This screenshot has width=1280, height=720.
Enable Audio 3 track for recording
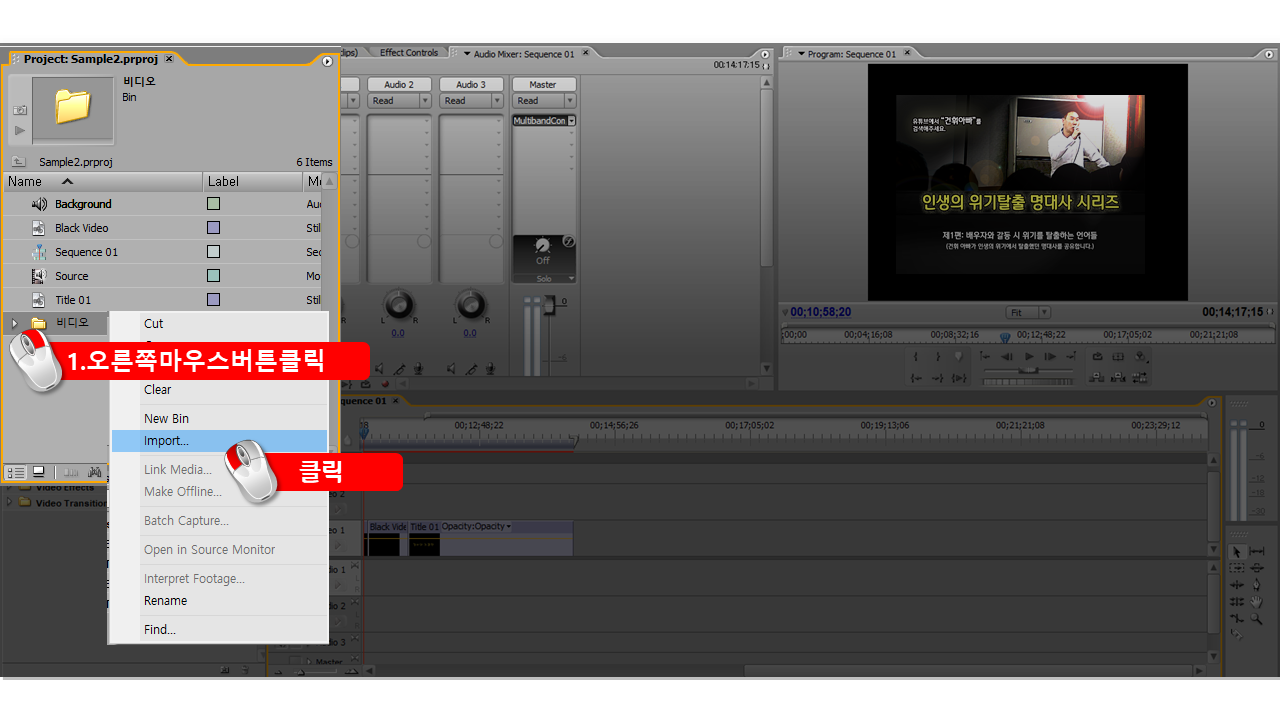point(490,369)
